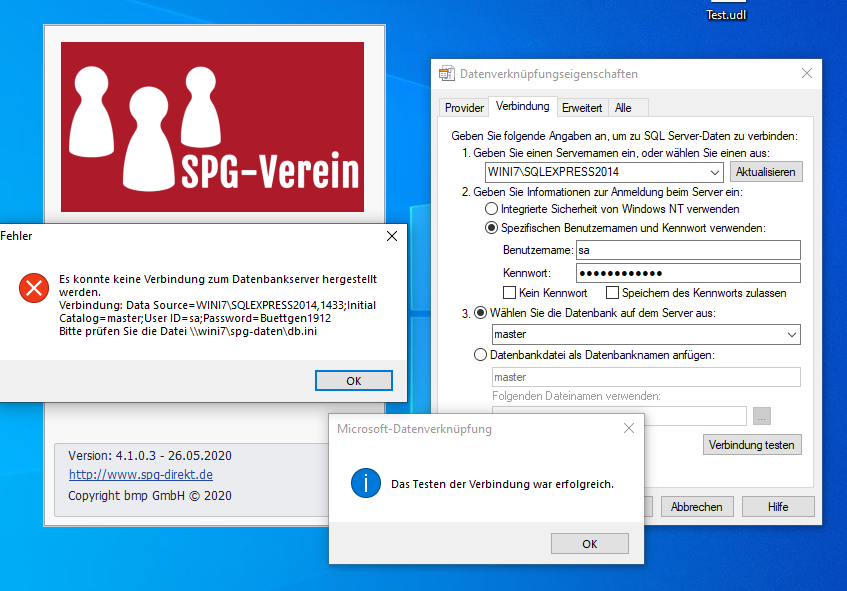This screenshot has height=591, width=847.
Task: Close the Datenverknüpfungseigenschaften window
Action: 806,74
